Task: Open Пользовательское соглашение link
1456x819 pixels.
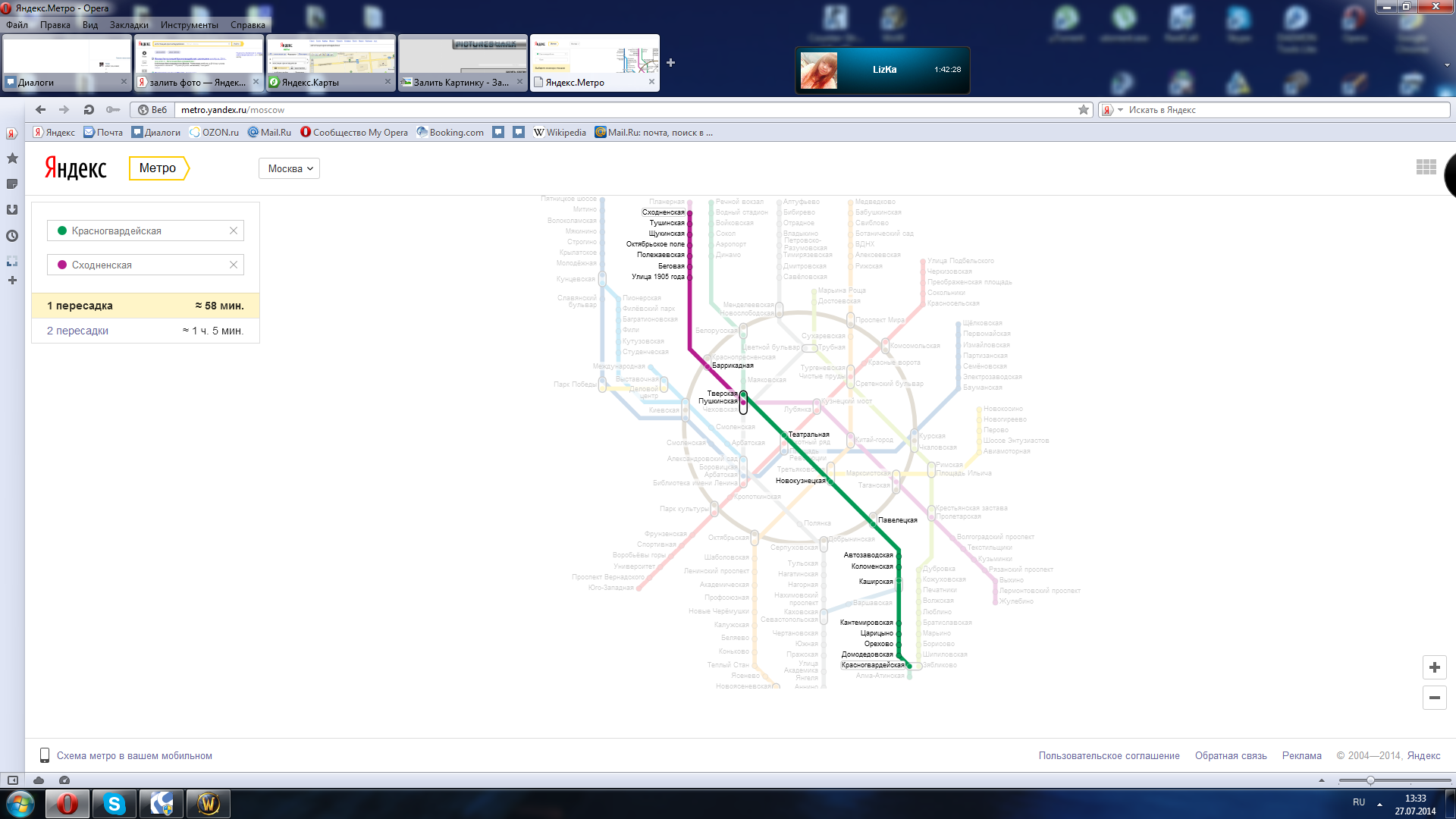Action: 1109,755
